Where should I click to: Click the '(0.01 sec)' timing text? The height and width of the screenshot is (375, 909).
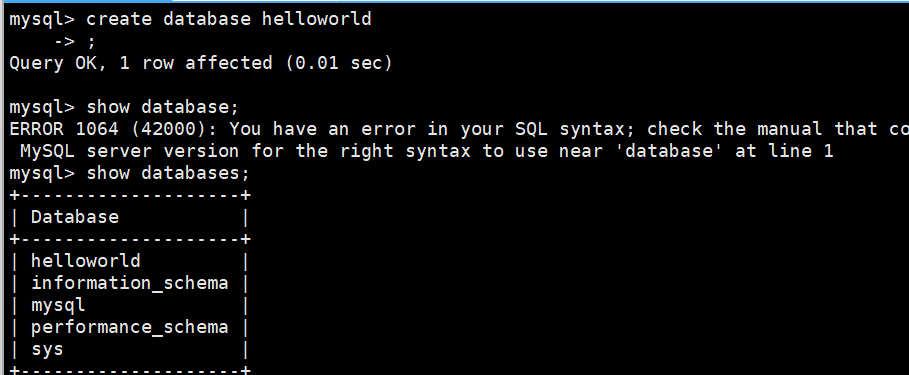tap(339, 63)
